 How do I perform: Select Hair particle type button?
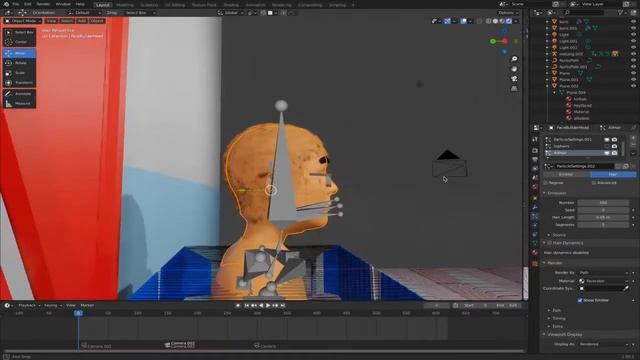point(613,175)
